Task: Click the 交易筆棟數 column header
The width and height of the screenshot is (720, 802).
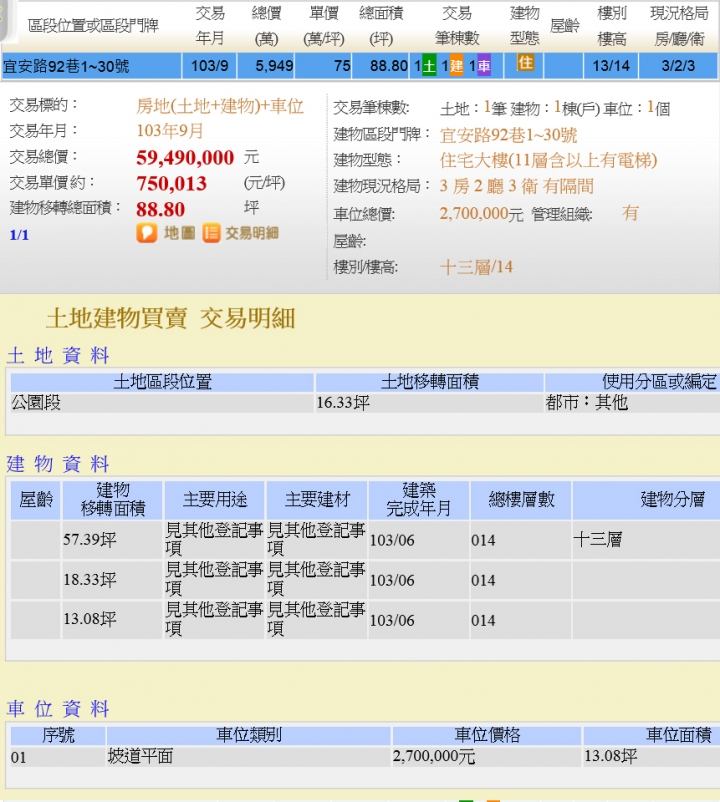Action: click(x=457, y=26)
